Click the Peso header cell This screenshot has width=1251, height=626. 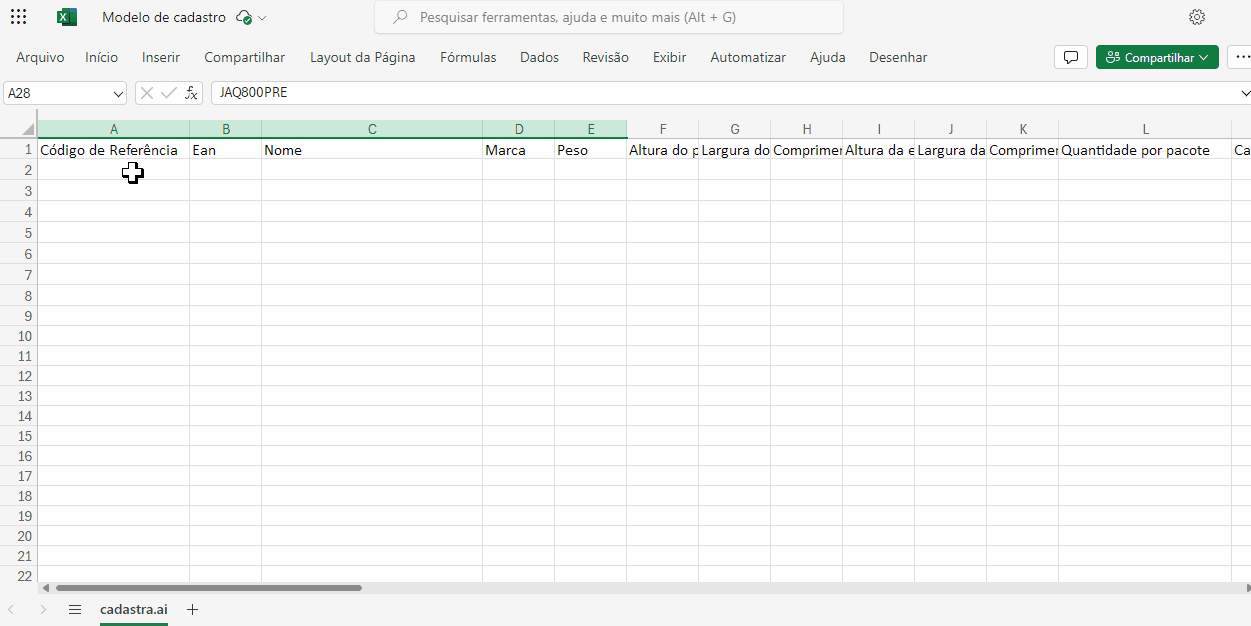pos(591,150)
